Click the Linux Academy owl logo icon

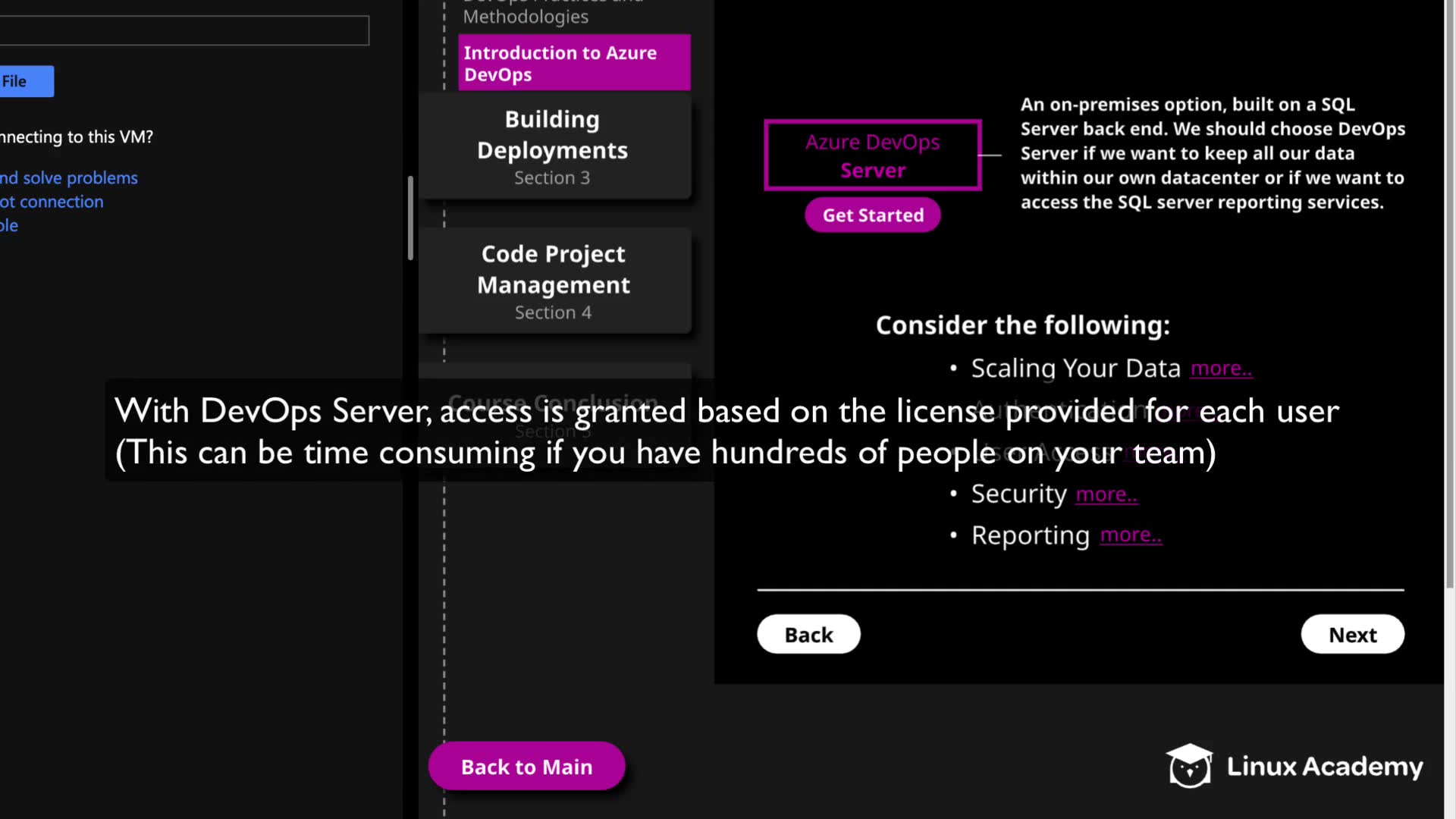click(1188, 766)
